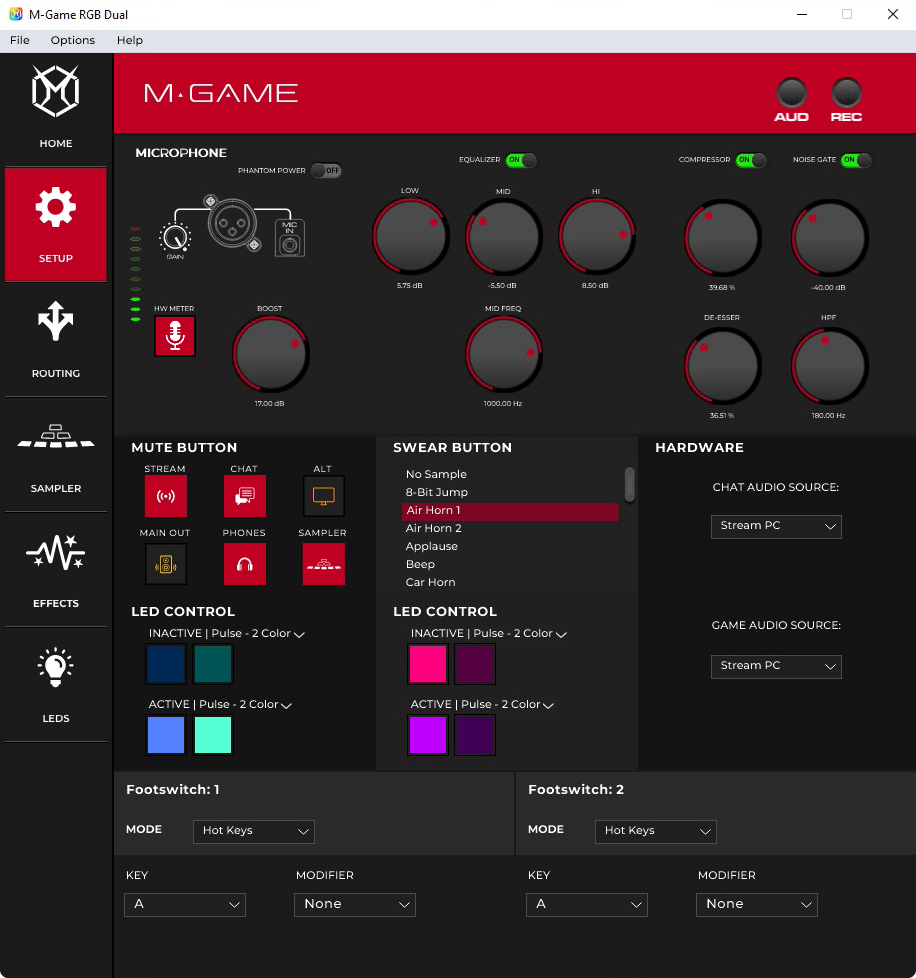Image resolution: width=916 pixels, height=978 pixels.
Task: Pick Mute active light blue swatch
Action: pyautogui.click(x=166, y=735)
